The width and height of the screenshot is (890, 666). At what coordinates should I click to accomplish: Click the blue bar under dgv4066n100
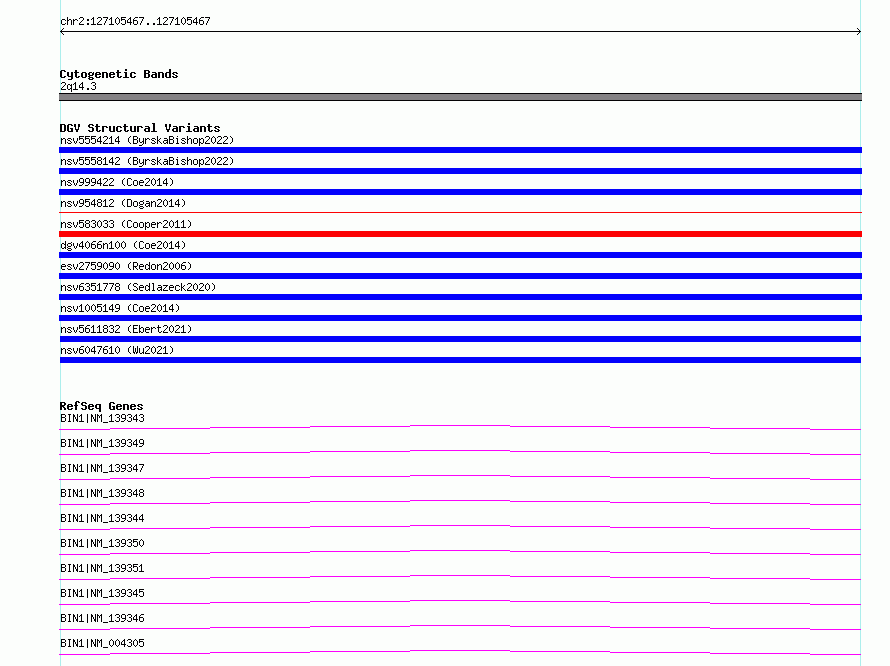tap(460, 255)
